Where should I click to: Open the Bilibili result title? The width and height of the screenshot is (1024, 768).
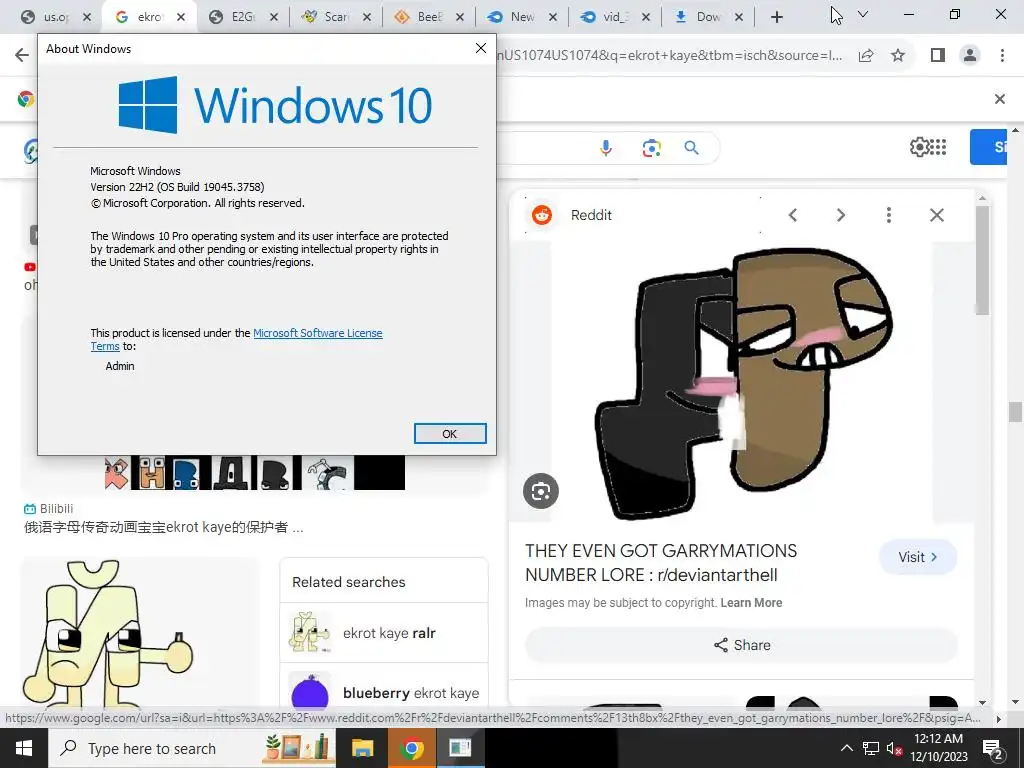coord(163,527)
